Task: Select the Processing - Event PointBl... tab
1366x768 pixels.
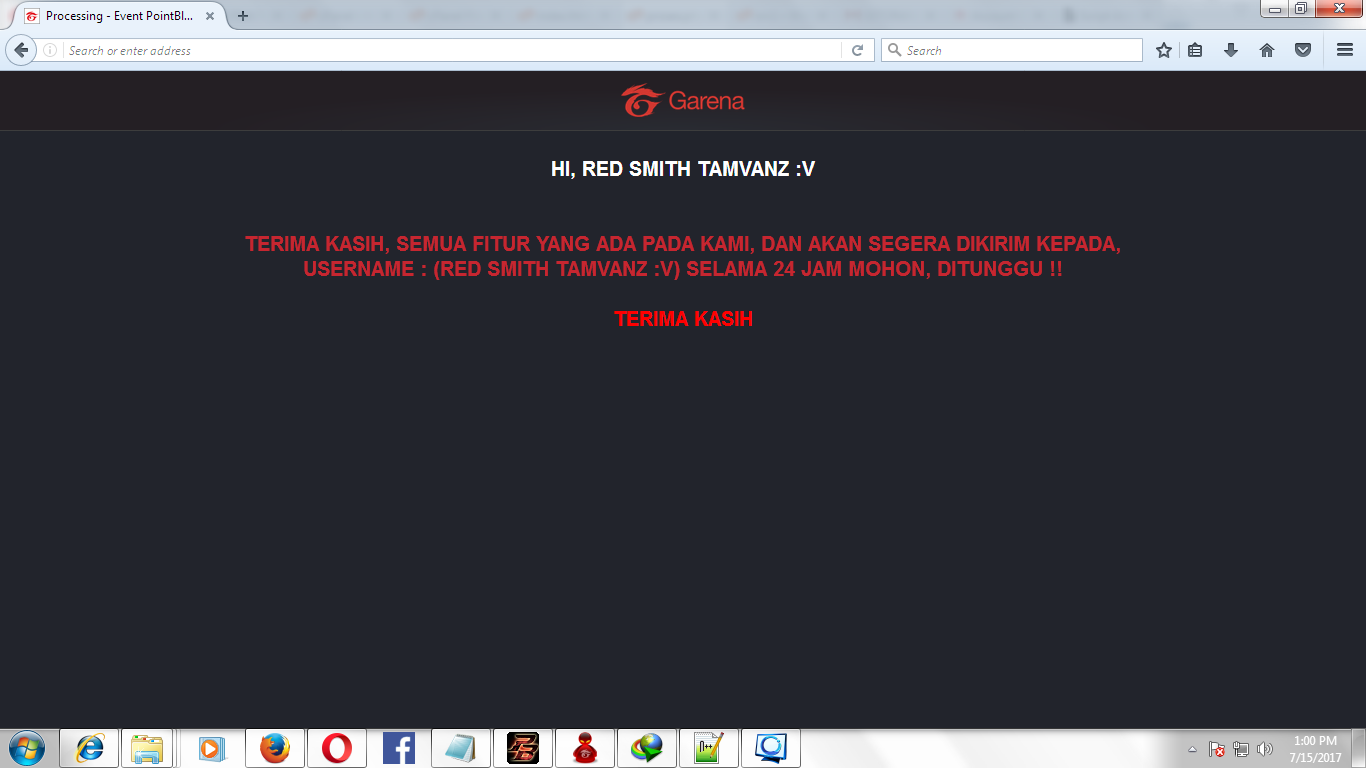Action: coord(119,16)
